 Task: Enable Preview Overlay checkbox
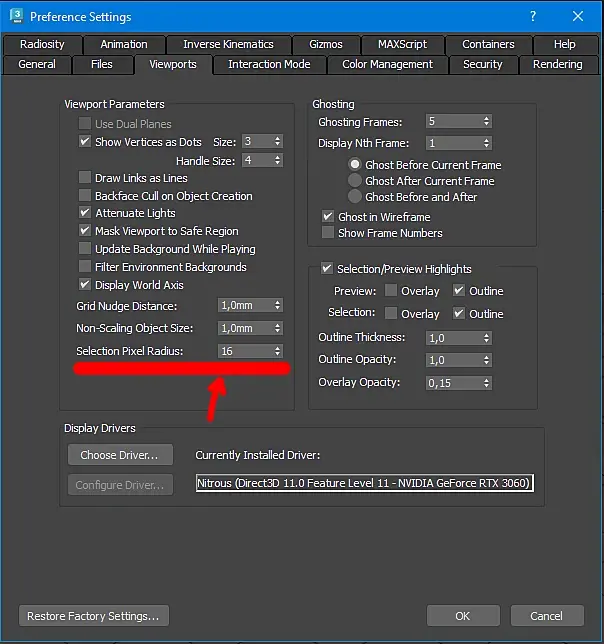pos(391,291)
